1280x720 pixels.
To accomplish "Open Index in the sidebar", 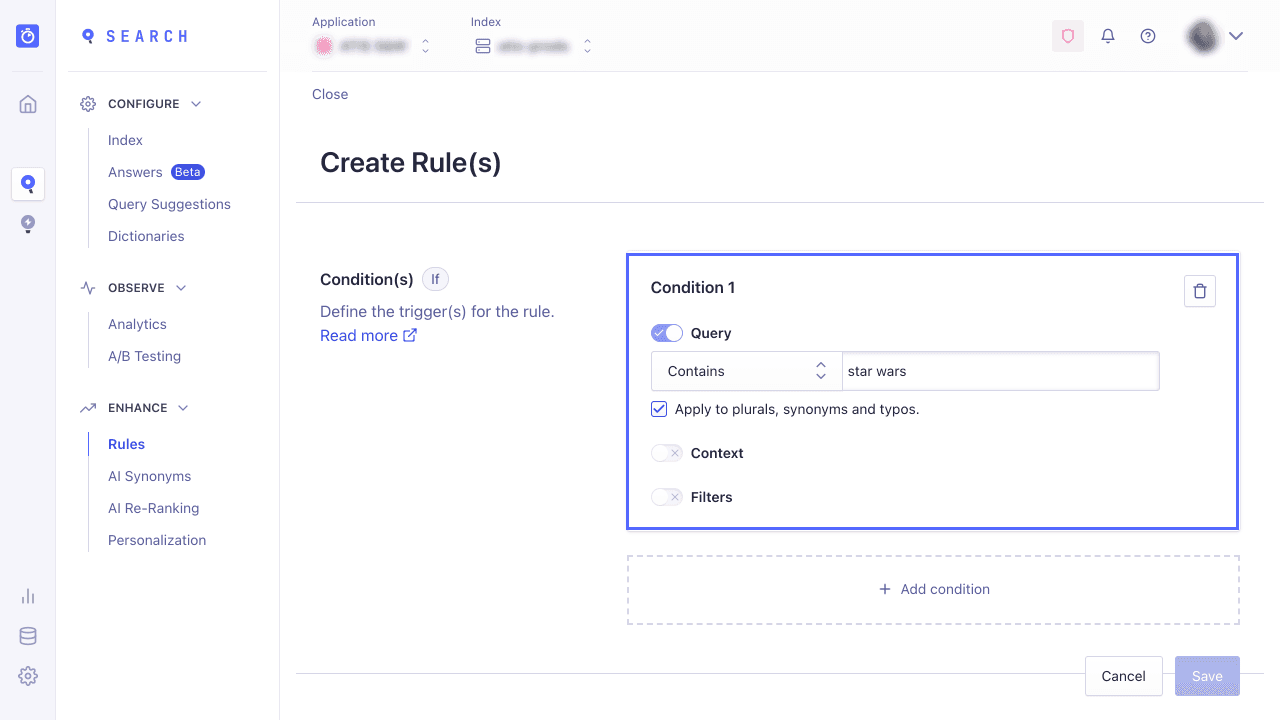I will [x=125, y=140].
